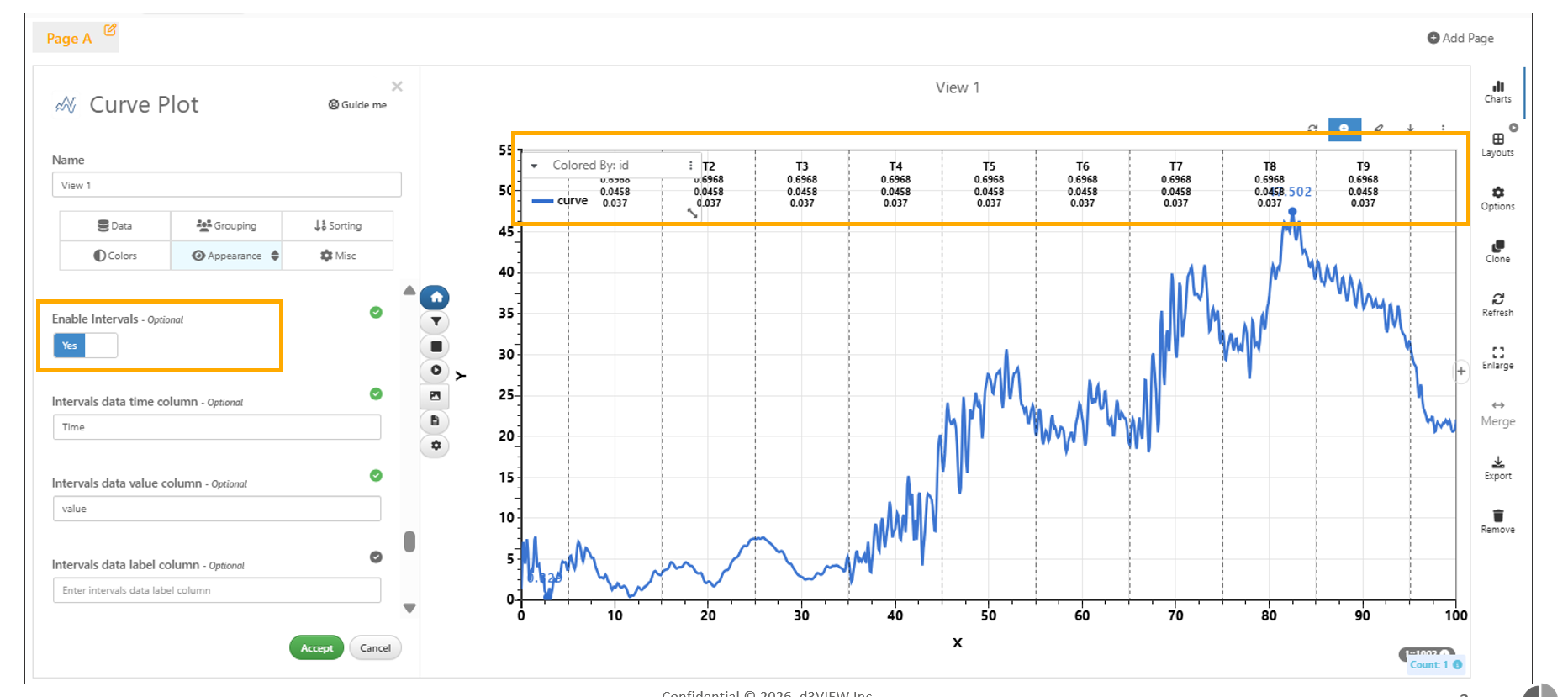The height and width of the screenshot is (697, 1568).
Task: Switch to the Grouping tab
Action: coord(226,225)
